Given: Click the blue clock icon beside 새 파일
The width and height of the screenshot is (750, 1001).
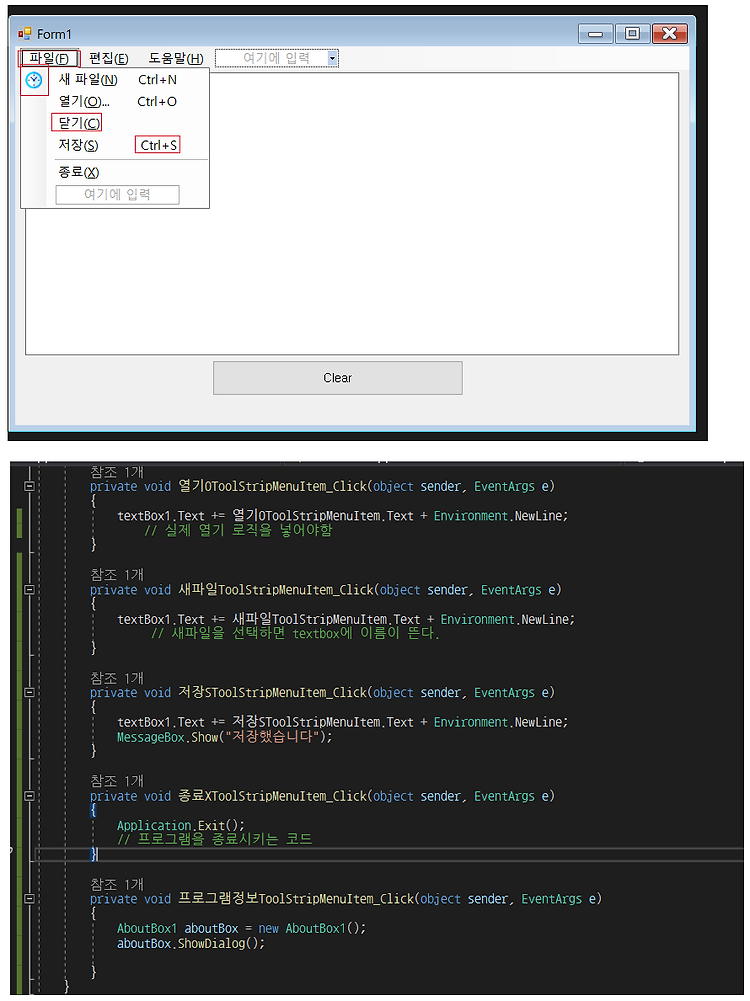Looking at the screenshot, I should (34, 80).
